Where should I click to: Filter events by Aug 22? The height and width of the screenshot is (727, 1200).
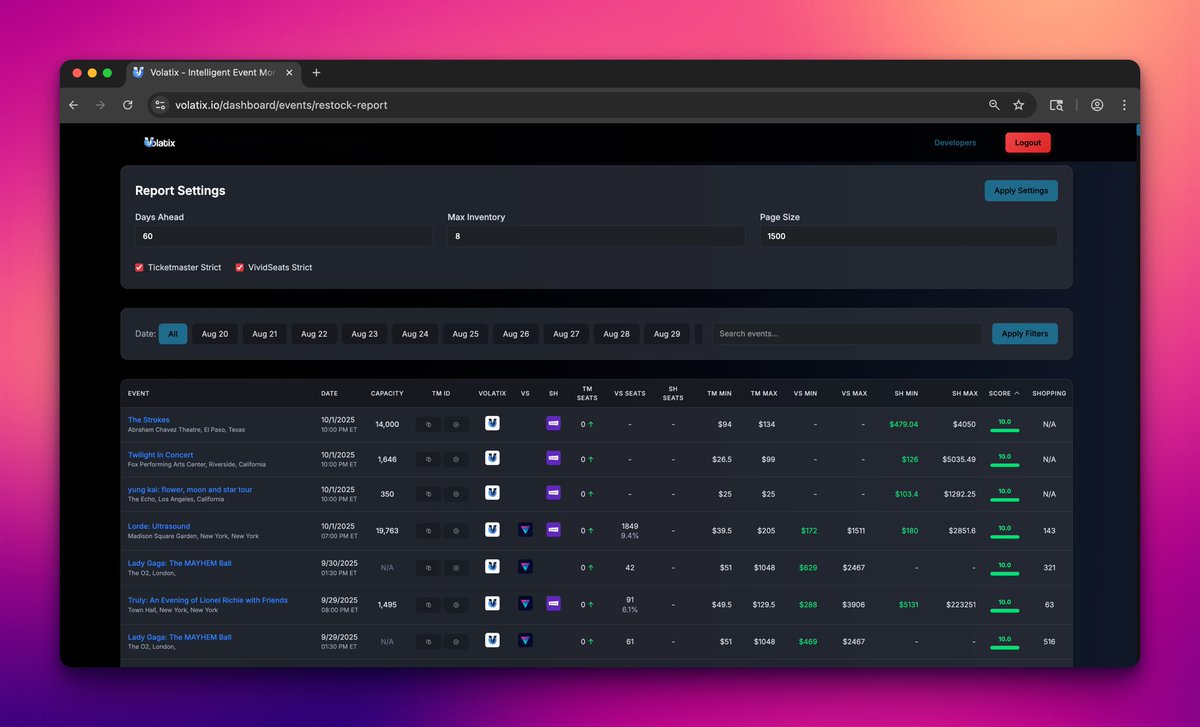pos(315,334)
